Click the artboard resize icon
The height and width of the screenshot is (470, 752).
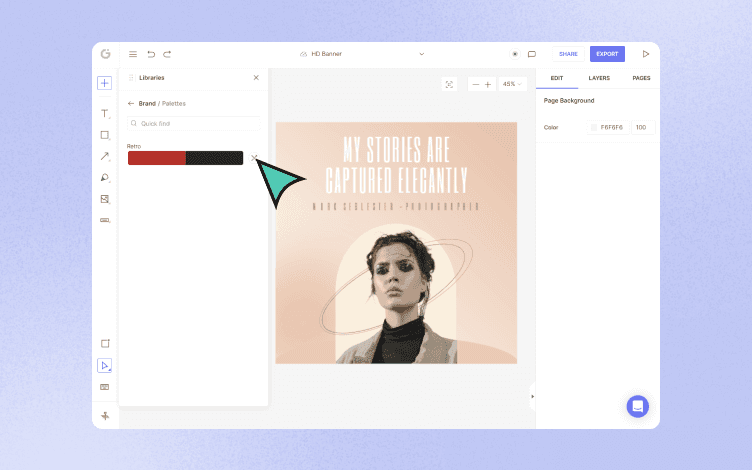pos(105,343)
